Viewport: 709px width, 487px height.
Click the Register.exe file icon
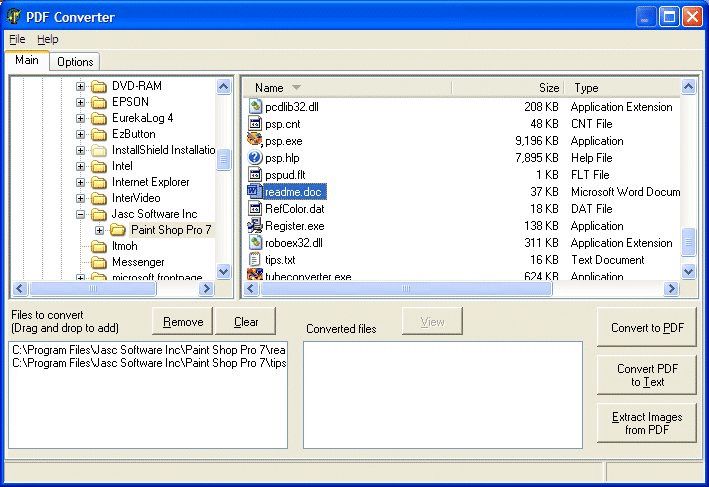tap(255, 226)
